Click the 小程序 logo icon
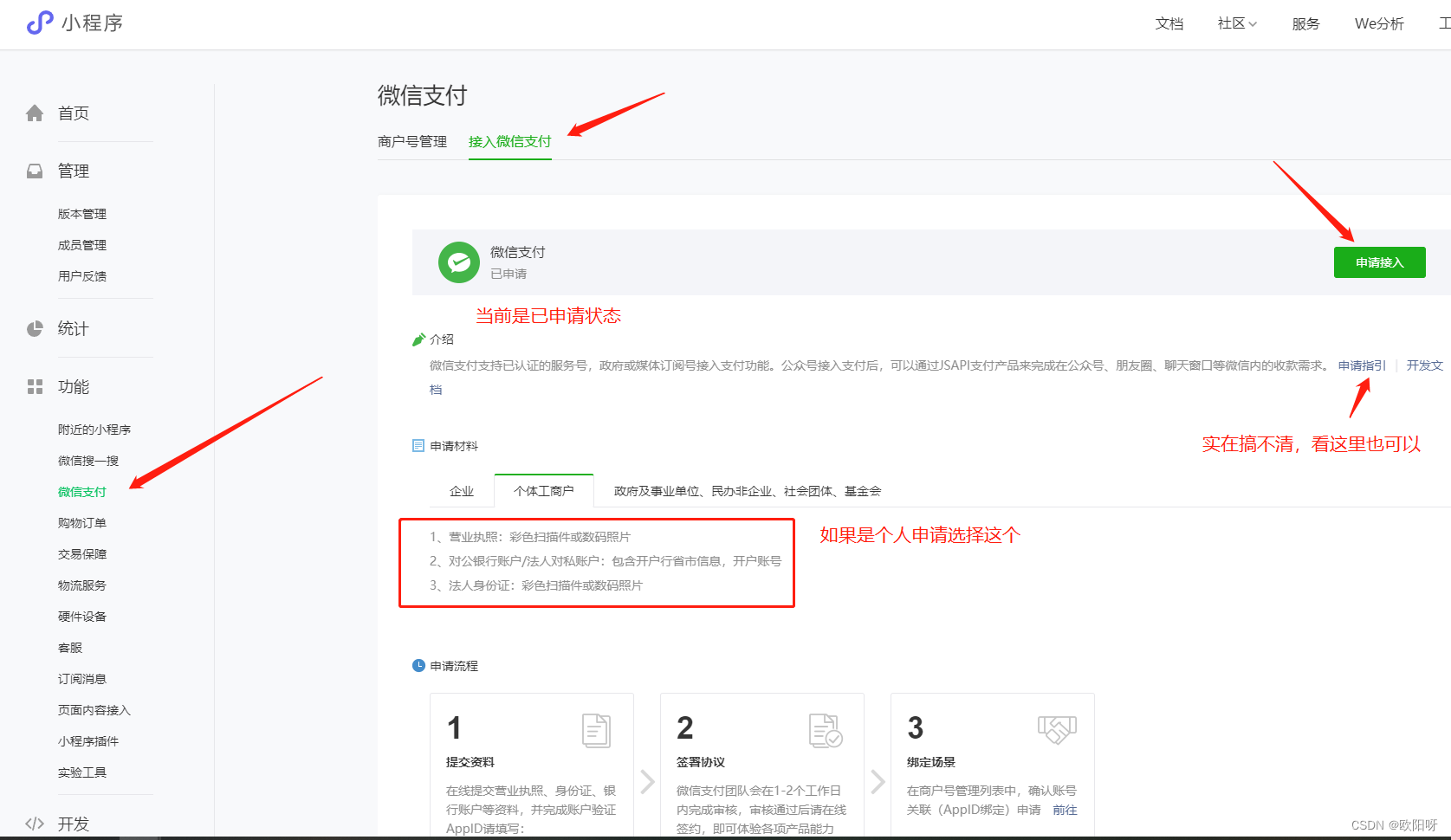The height and width of the screenshot is (840, 1451). [40, 23]
